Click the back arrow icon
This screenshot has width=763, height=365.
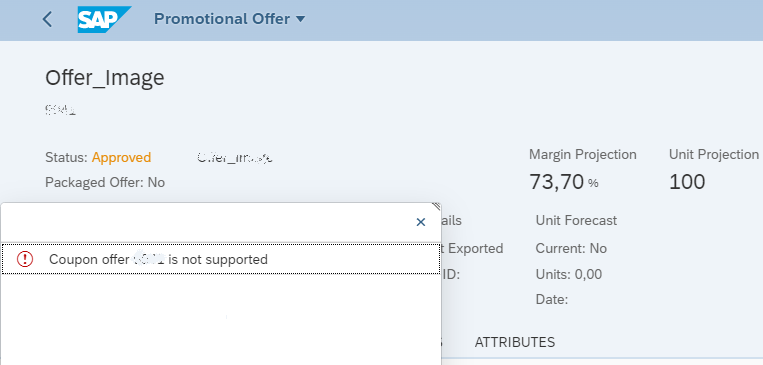47,19
